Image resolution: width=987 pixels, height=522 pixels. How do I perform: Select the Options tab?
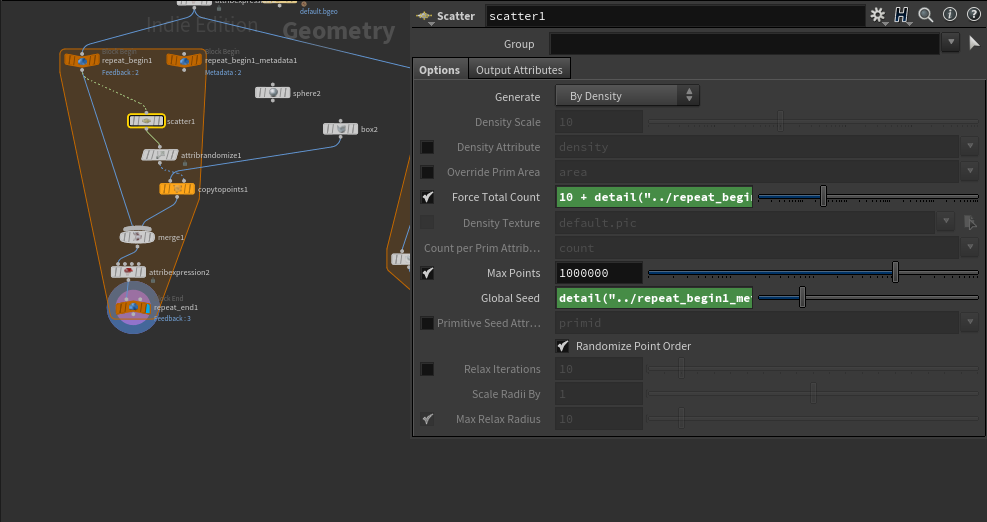tap(439, 69)
